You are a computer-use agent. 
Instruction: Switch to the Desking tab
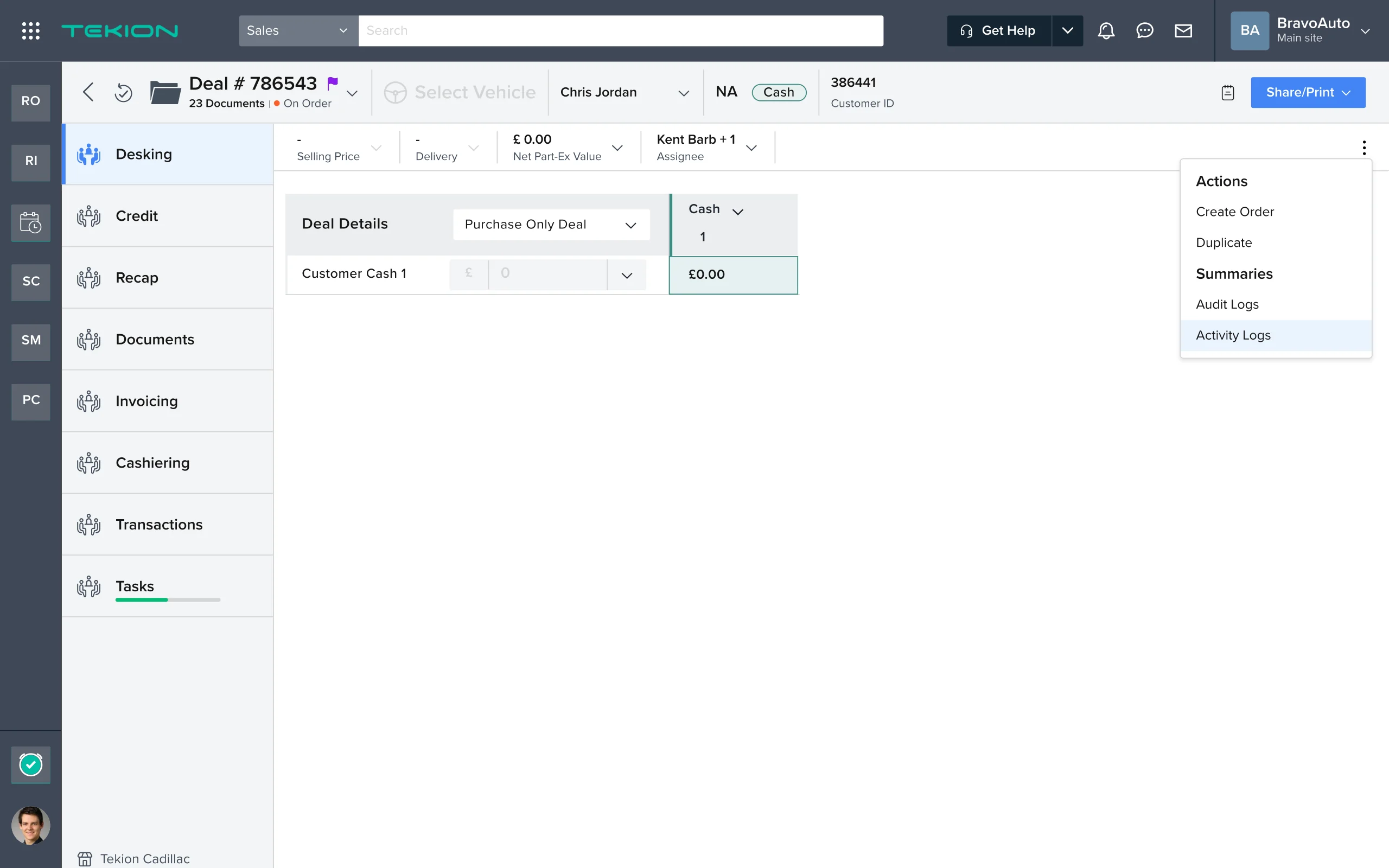[x=168, y=154]
